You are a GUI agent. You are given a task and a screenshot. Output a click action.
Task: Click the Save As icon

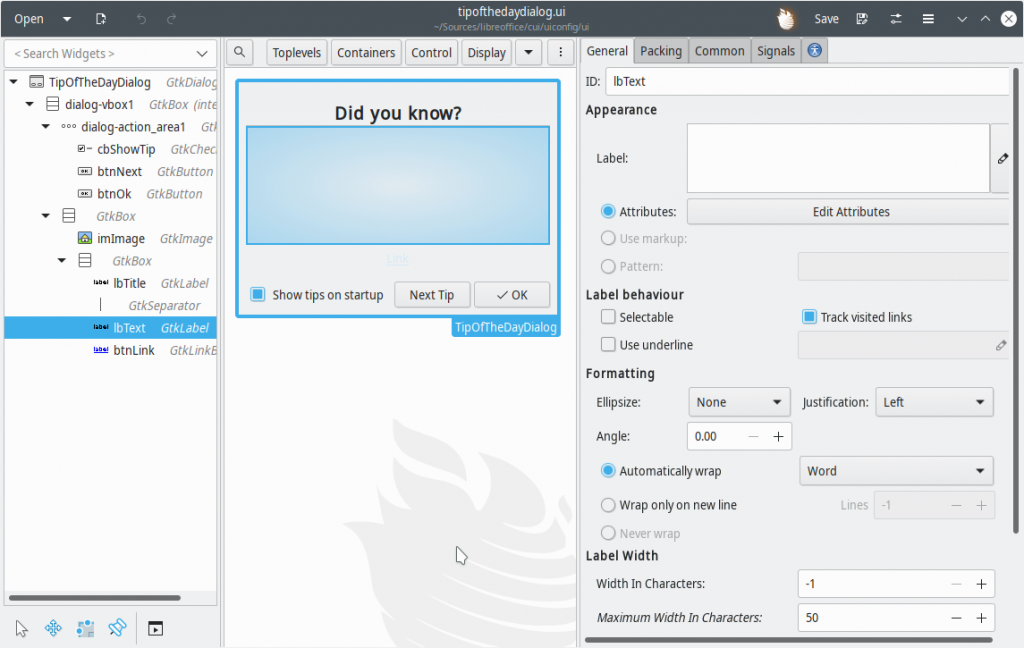862,19
